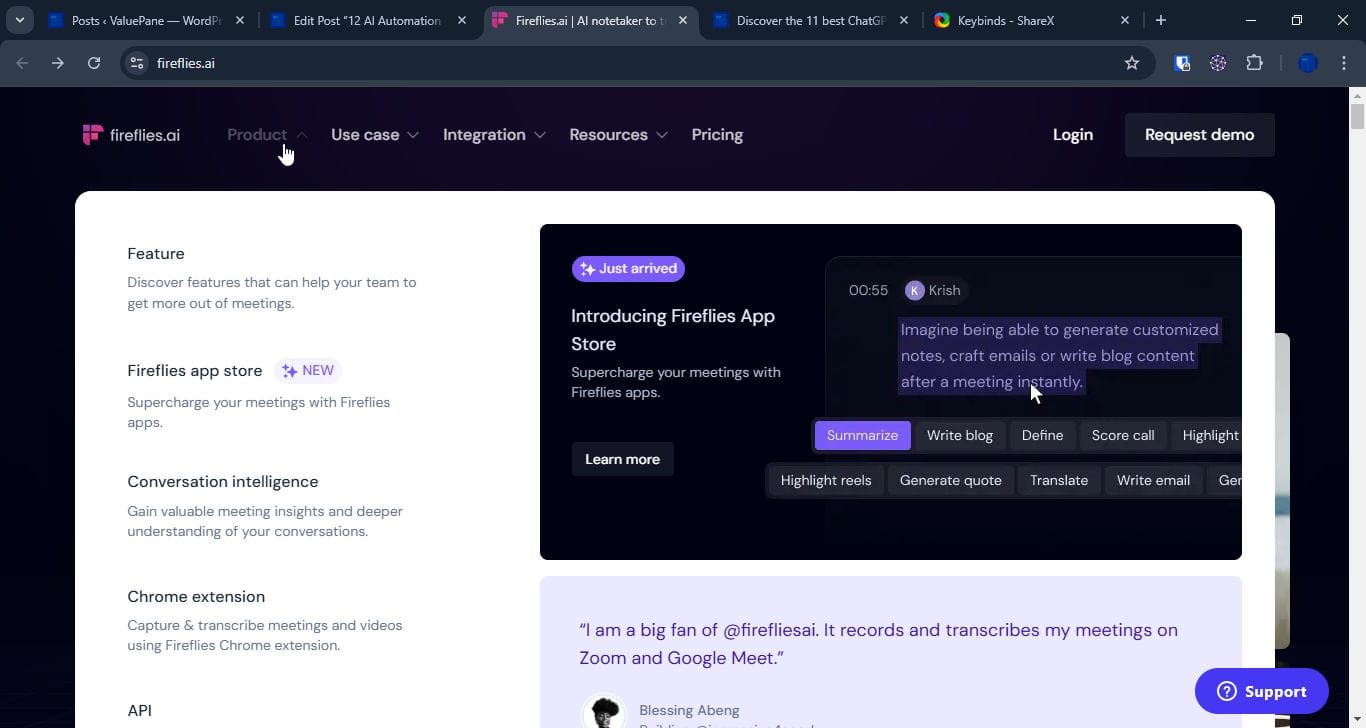Screen dimensions: 1366x728
Task: Click the Write email chip
Action: tap(1153, 480)
